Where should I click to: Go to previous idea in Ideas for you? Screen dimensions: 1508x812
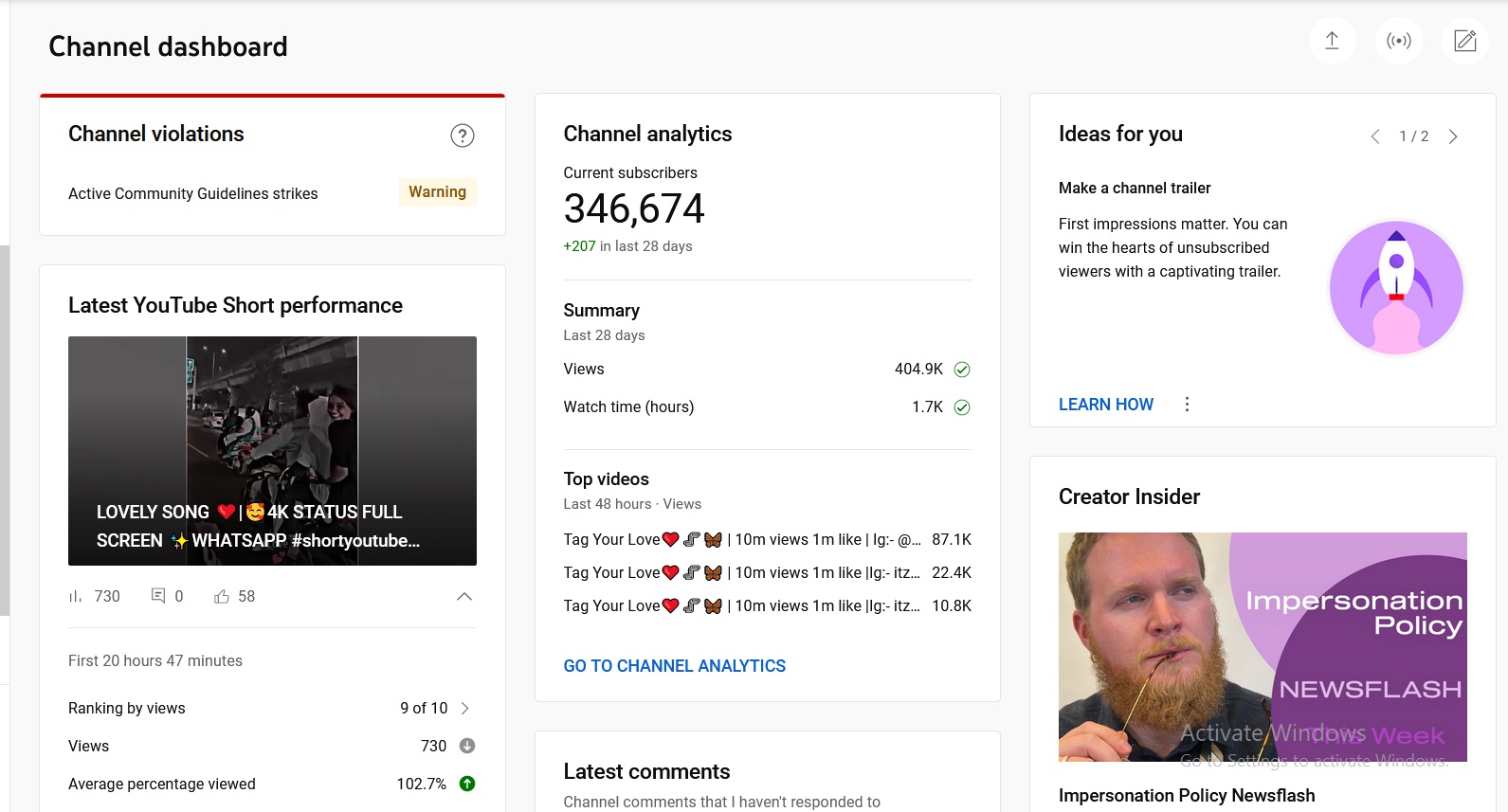tap(1374, 136)
